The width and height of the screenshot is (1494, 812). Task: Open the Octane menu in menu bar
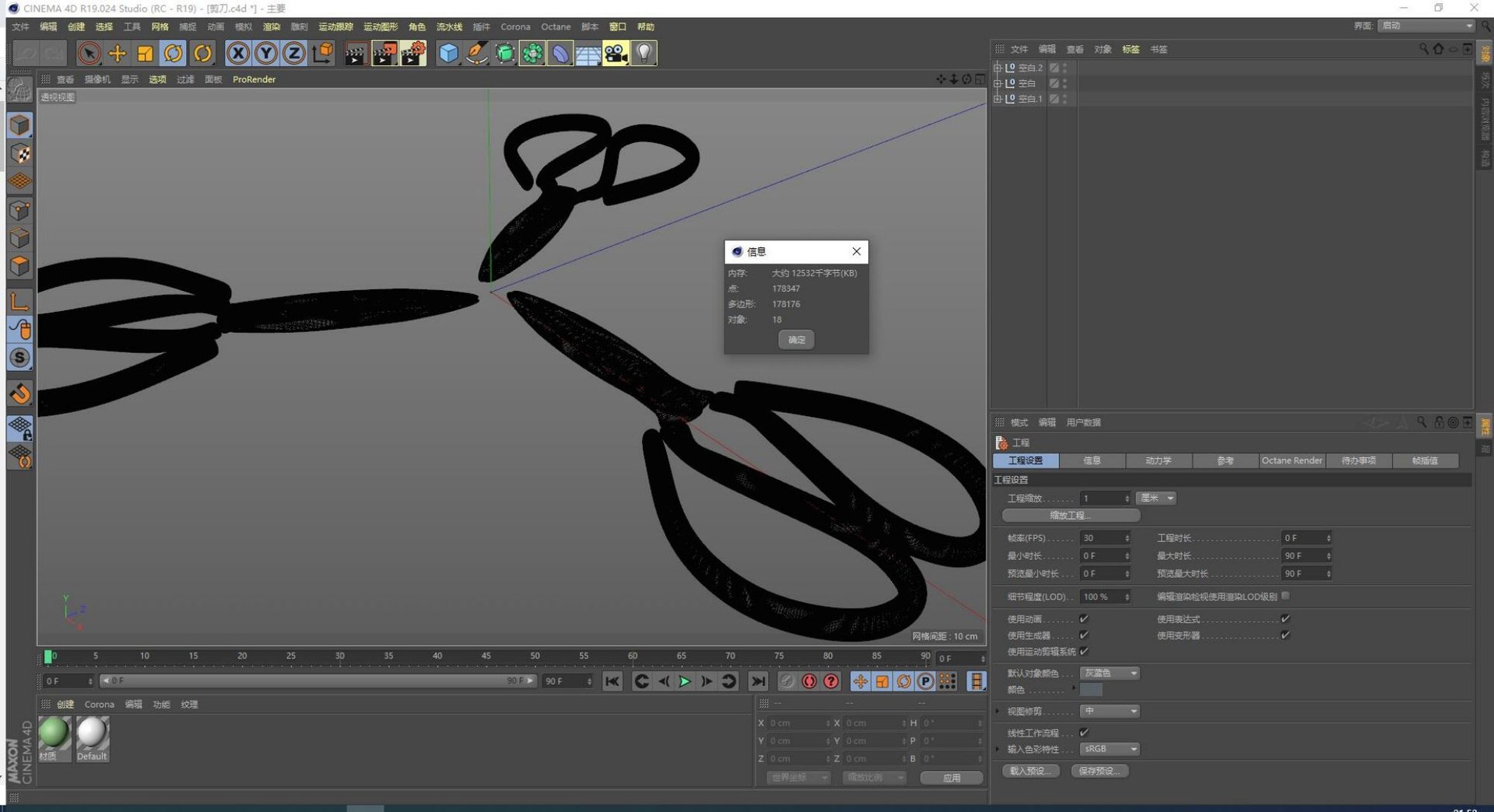pyautogui.click(x=556, y=26)
